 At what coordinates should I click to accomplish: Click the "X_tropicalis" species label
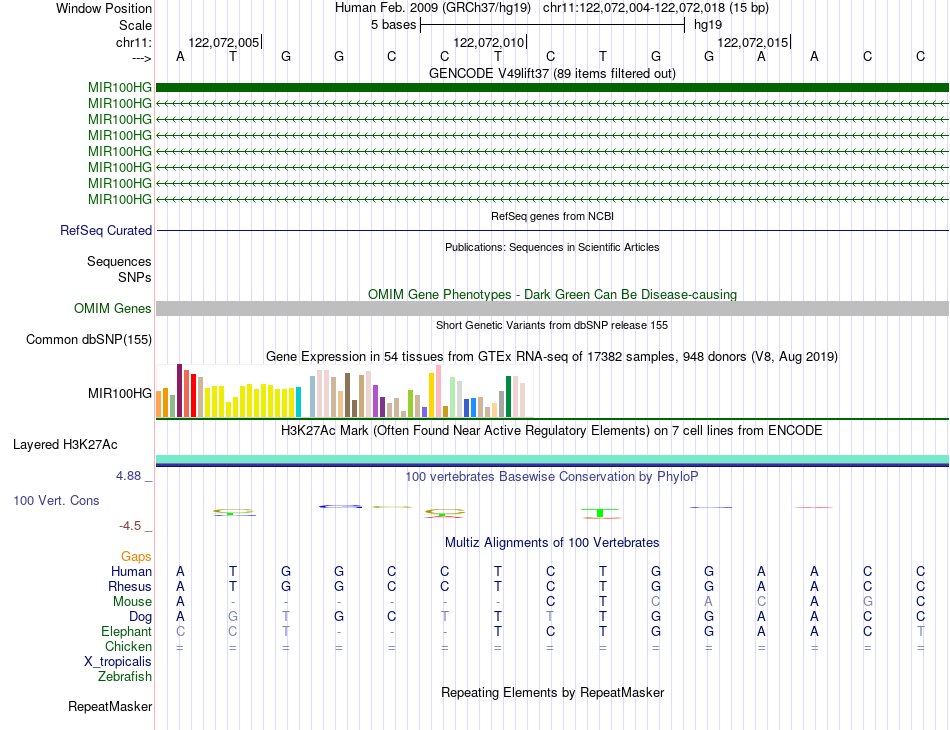tap(118, 662)
